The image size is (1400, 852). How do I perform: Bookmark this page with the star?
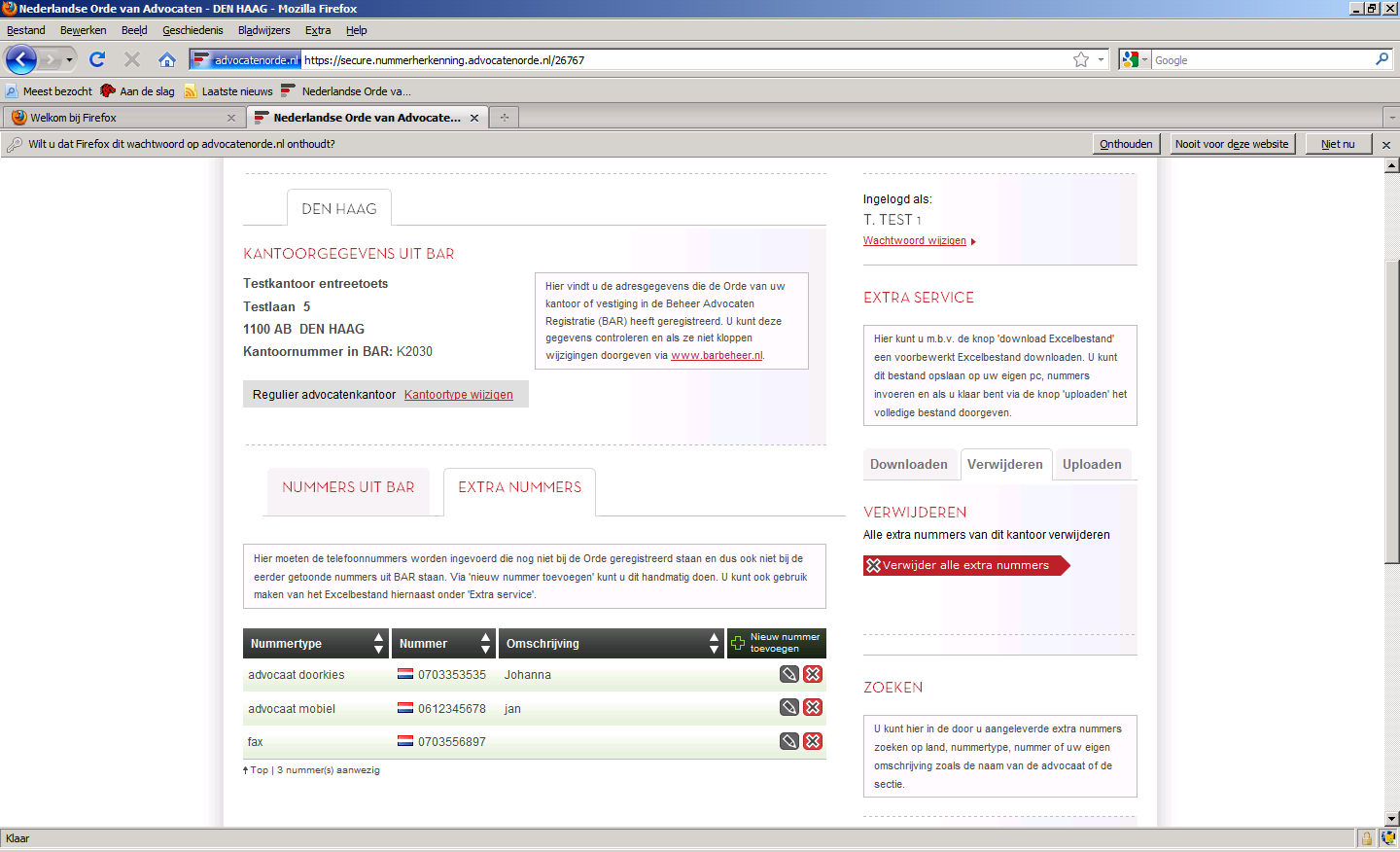click(1081, 60)
